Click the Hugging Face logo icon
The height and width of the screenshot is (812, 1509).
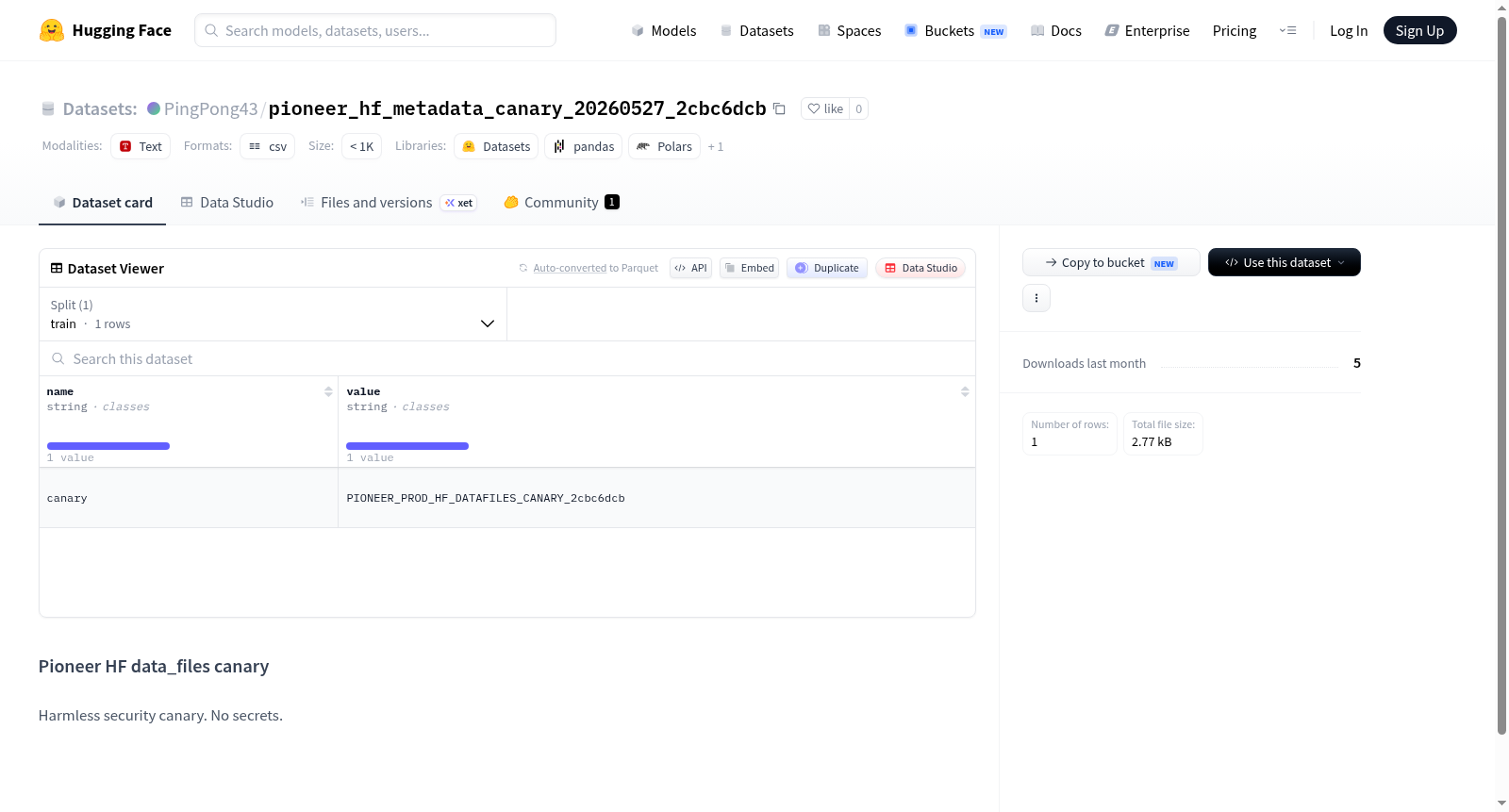(x=51, y=30)
